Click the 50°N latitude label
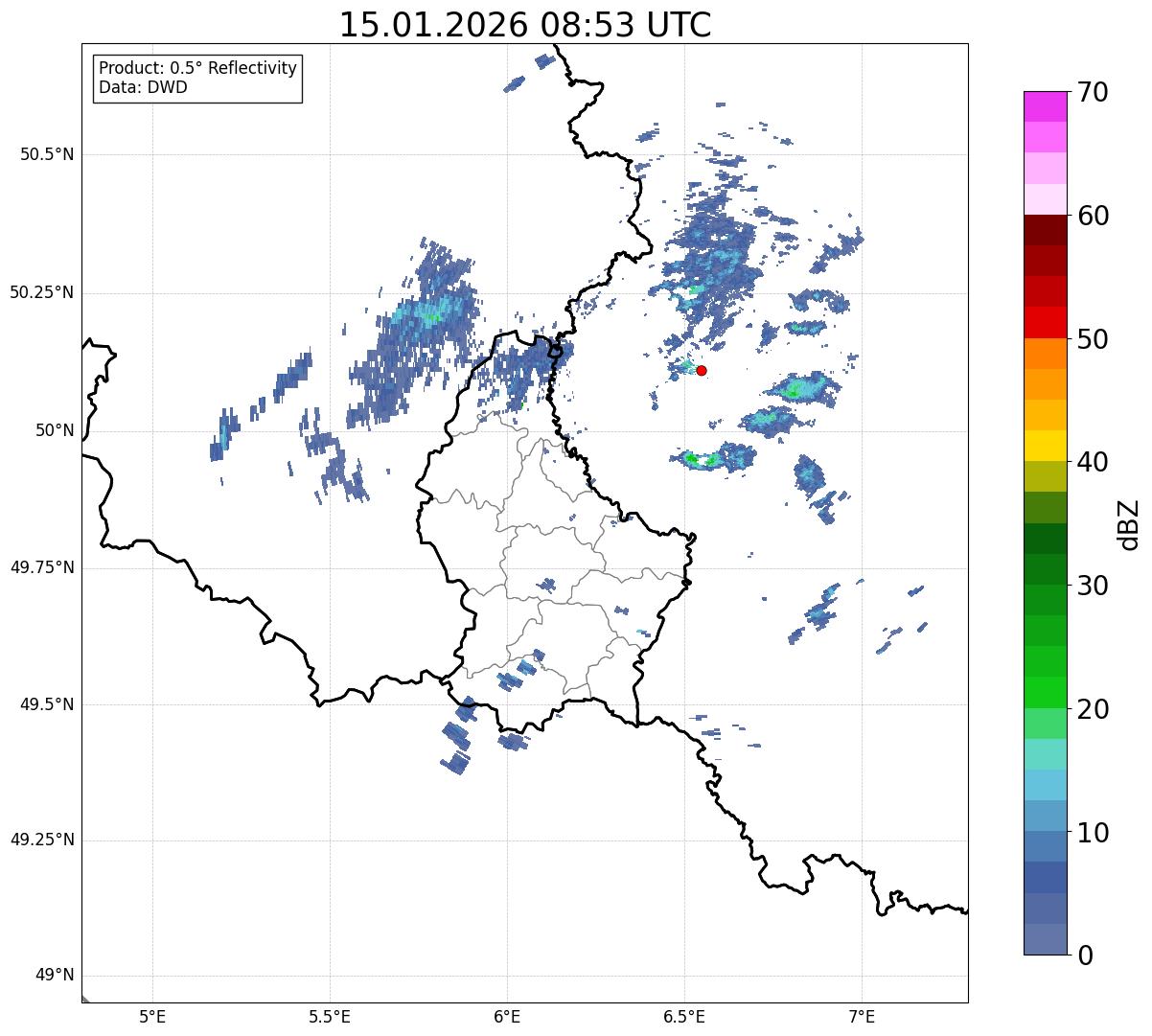The height and width of the screenshot is (1036, 1152). [x=56, y=430]
